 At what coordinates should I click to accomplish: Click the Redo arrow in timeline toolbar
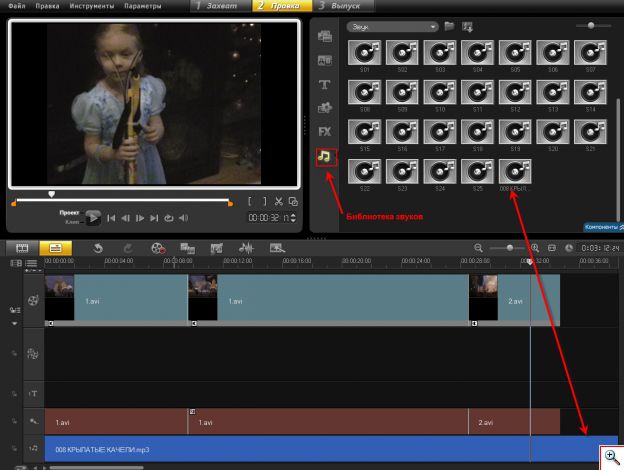click(128, 248)
